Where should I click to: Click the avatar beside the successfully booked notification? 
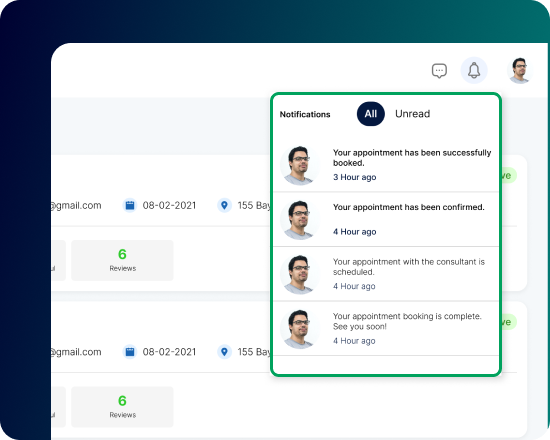coord(300,166)
